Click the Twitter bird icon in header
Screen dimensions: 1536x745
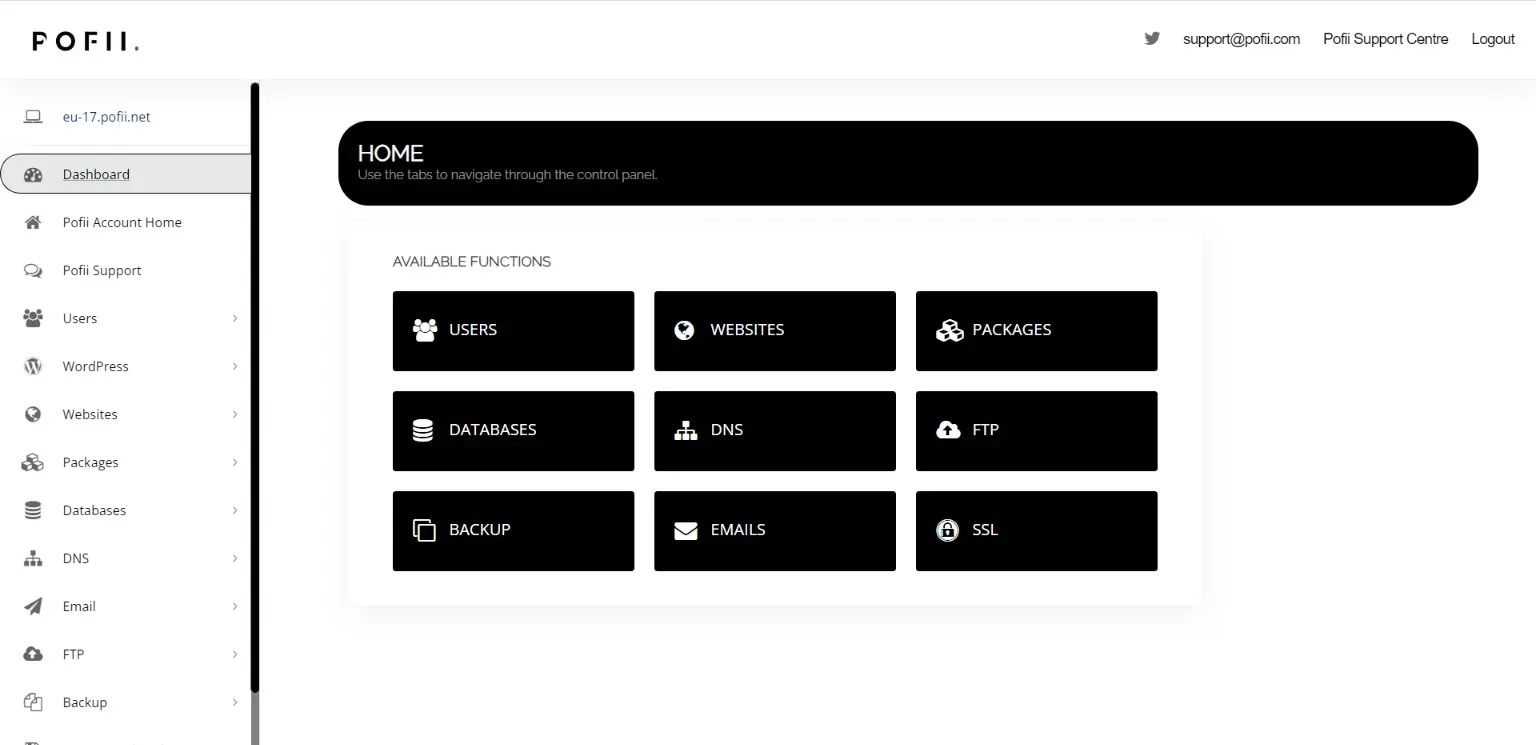click(1152, 39)
